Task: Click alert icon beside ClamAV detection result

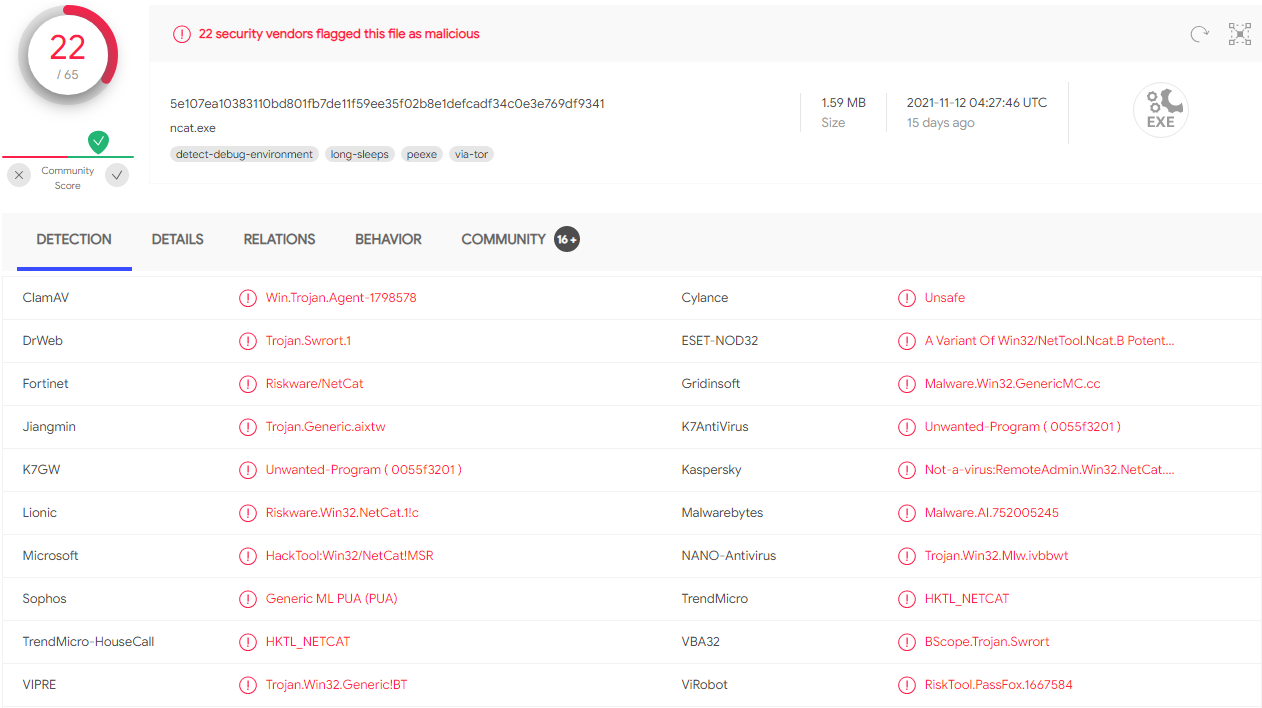Action: (247, 298)
